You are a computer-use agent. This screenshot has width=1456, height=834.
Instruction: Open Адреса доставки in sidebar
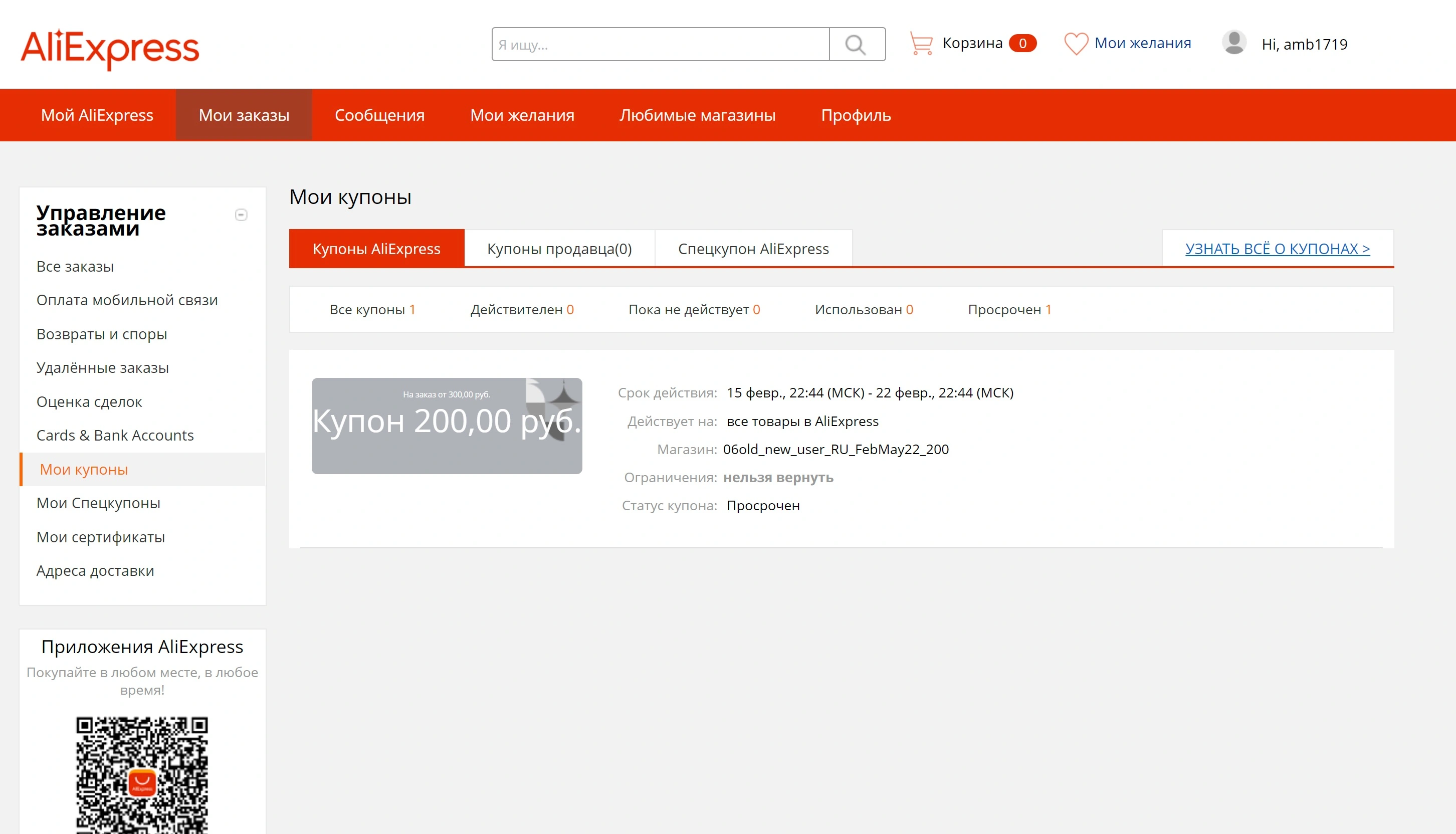point(95,570)
